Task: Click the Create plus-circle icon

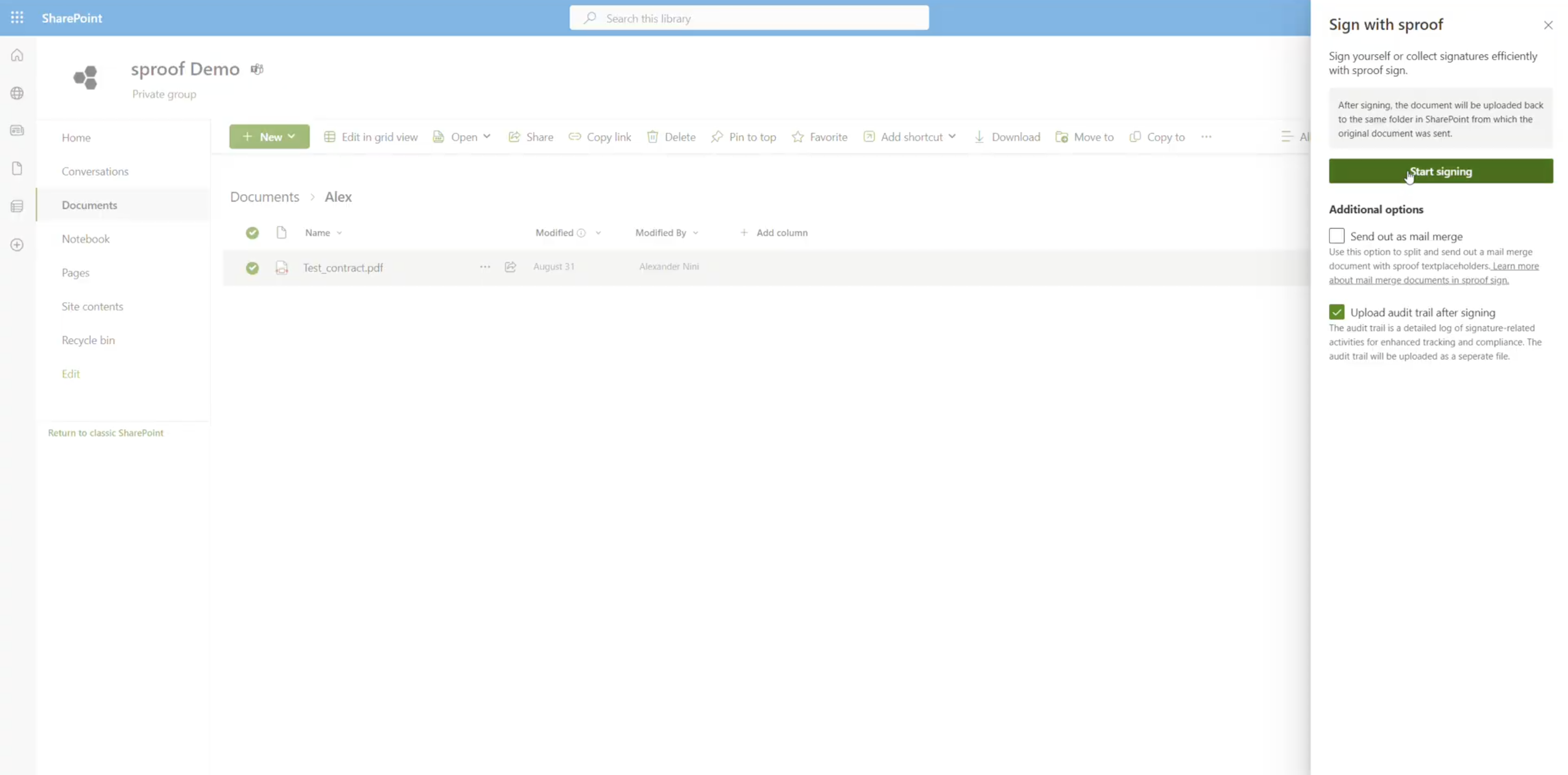Action: [x=17, y=245]
